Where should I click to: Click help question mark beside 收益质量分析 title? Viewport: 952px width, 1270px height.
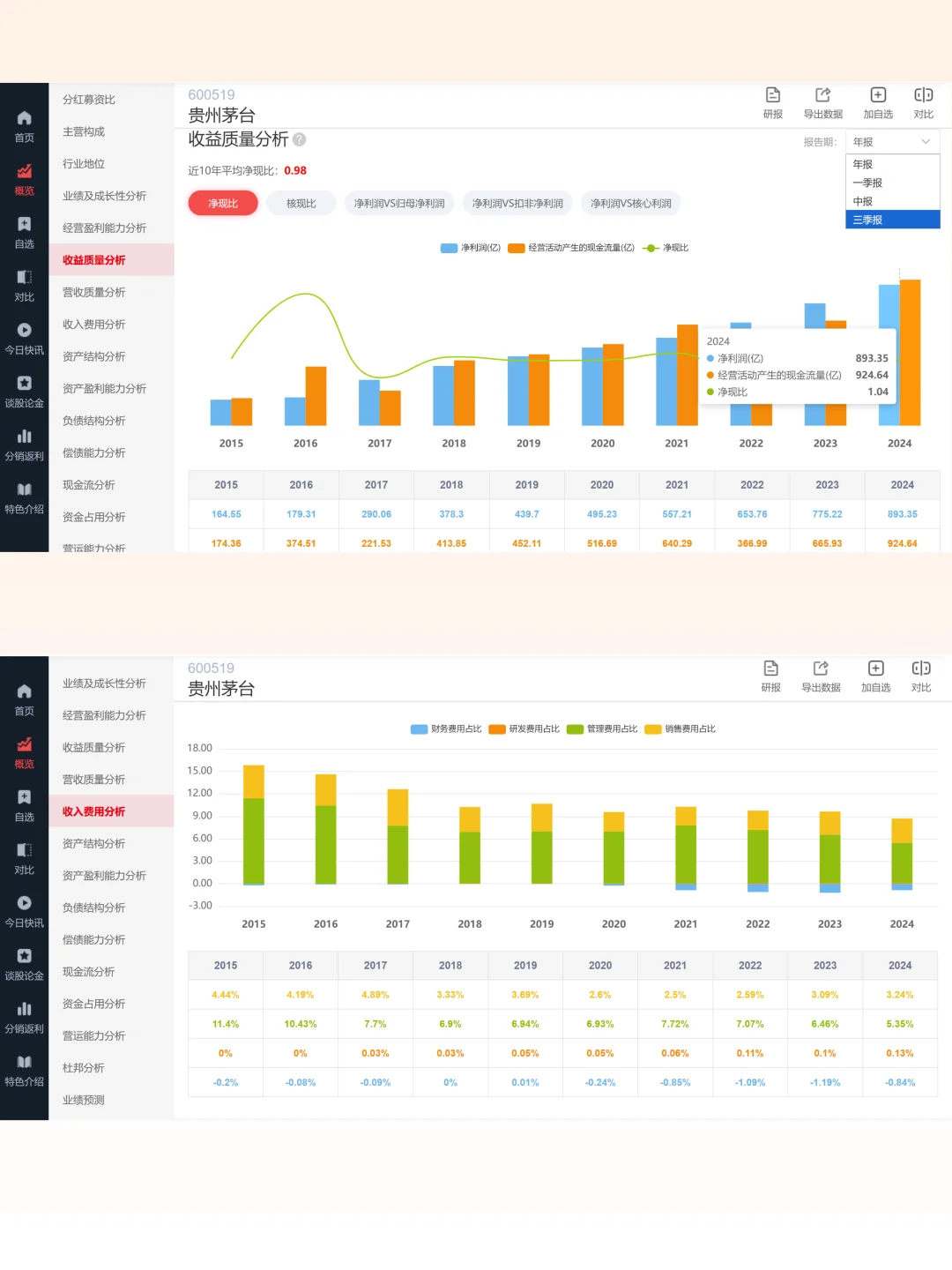click(x=300, y=139)
